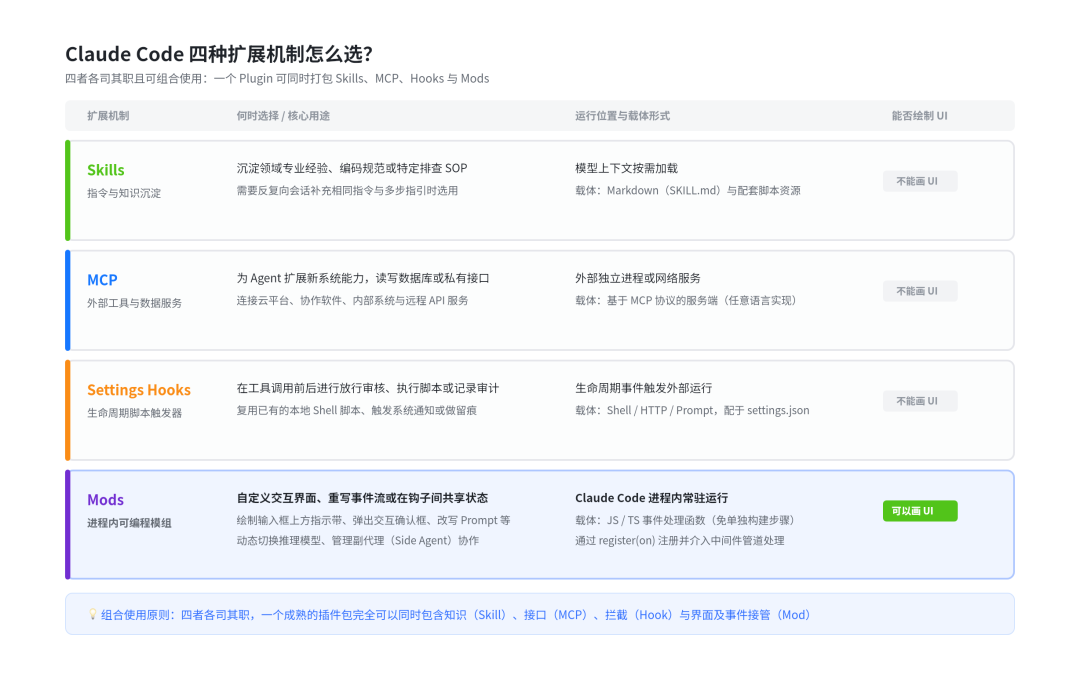Click '生命周期事件触发外部运行' in Hooks row

[644, 389]
